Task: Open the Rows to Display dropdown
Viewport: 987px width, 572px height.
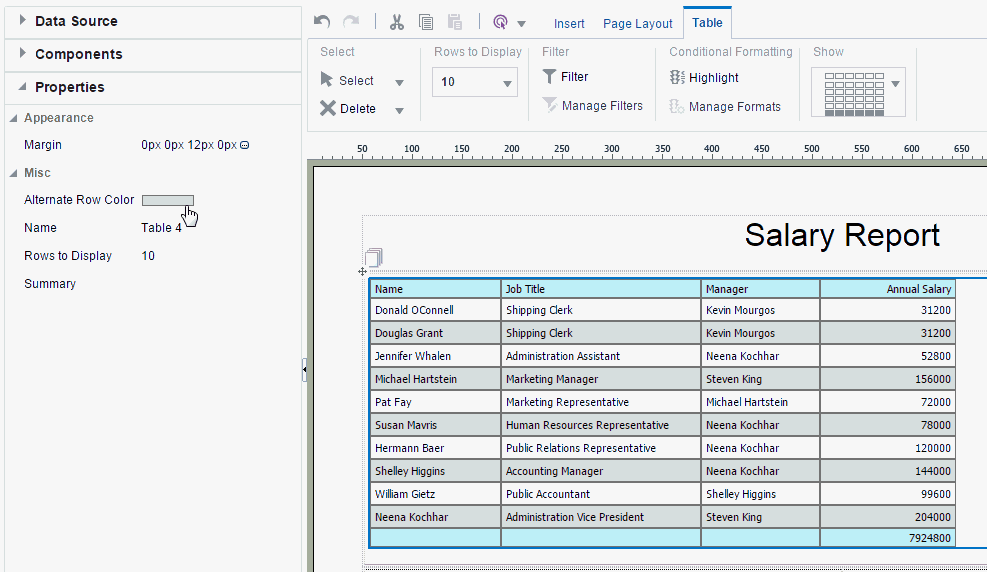Action: pyautogui.click(x=507, y=82)
